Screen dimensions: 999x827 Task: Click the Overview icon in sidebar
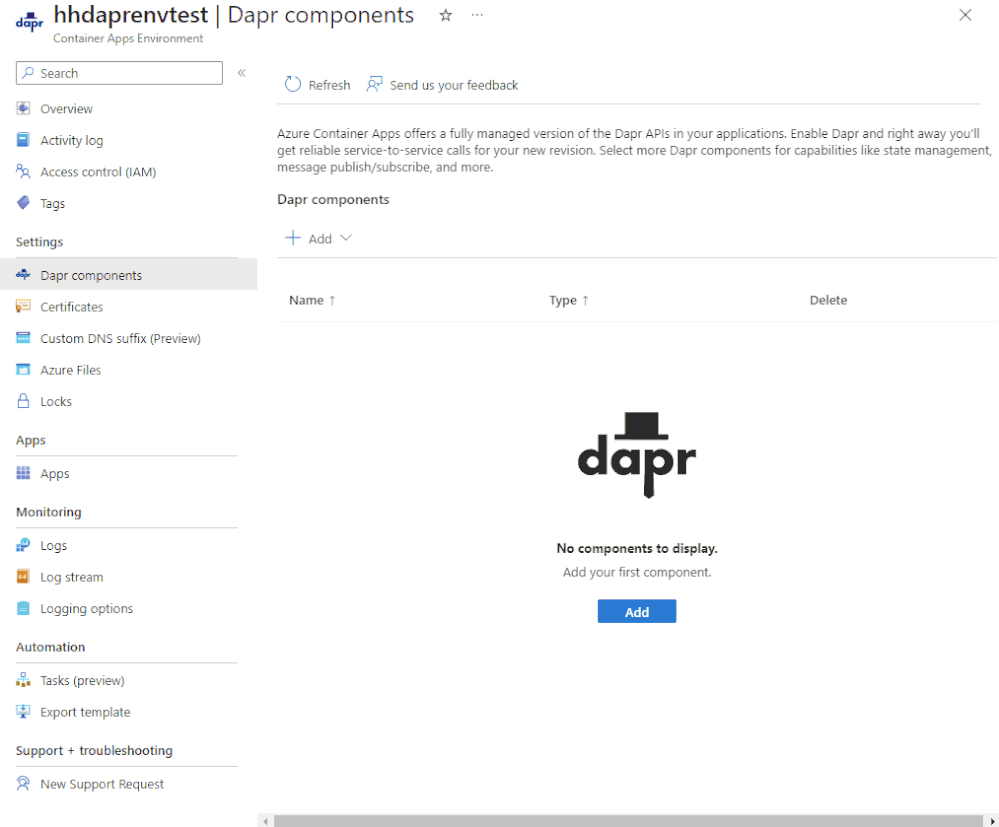click(24, 108)
